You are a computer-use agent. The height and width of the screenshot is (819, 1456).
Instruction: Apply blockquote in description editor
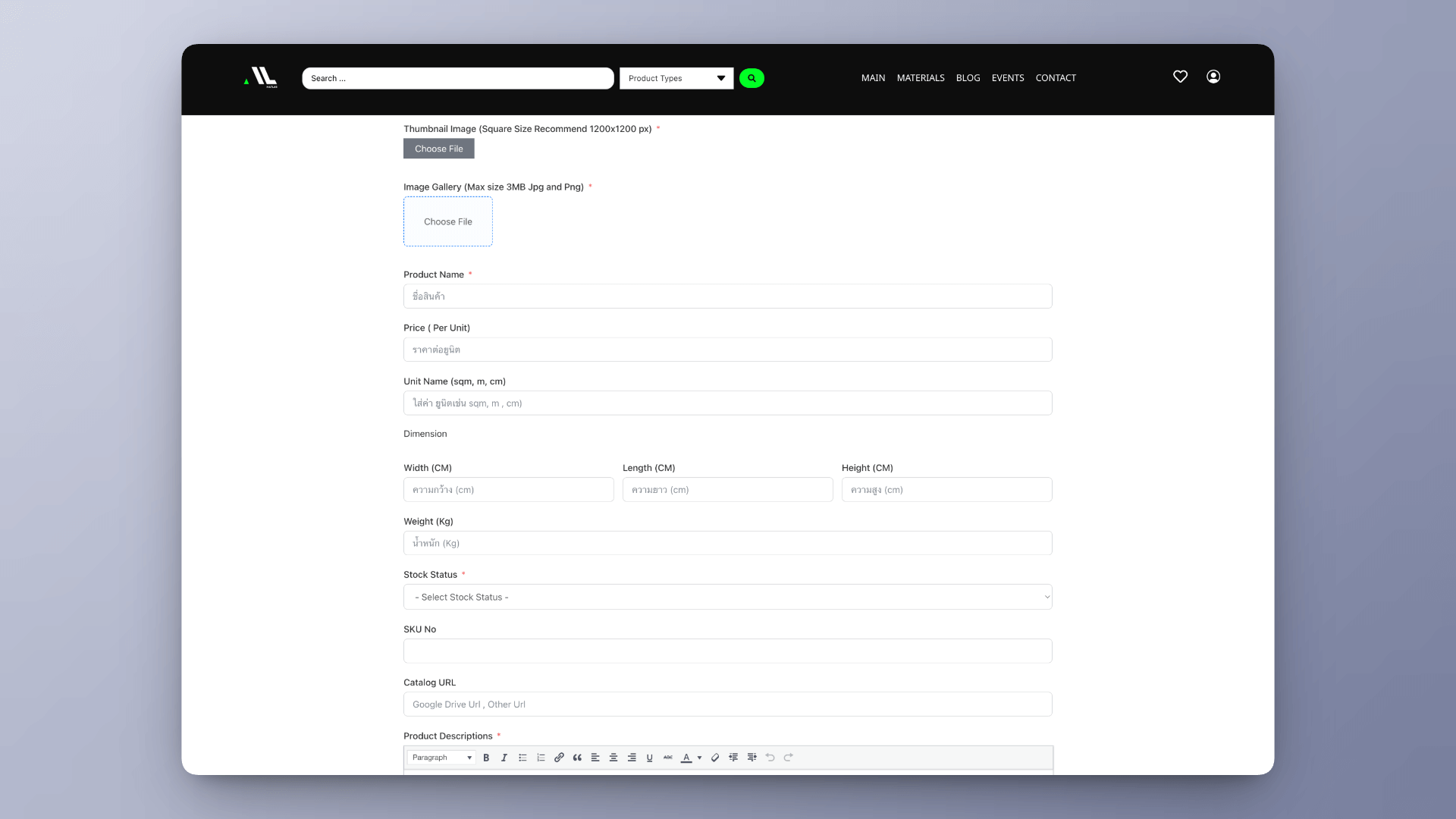pos(577,758)
